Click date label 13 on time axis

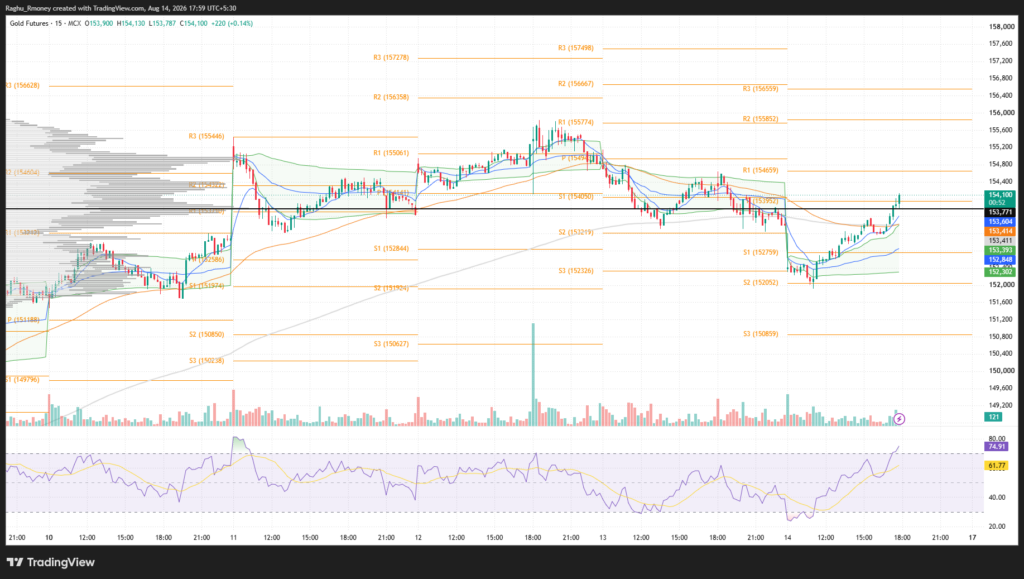603,538
